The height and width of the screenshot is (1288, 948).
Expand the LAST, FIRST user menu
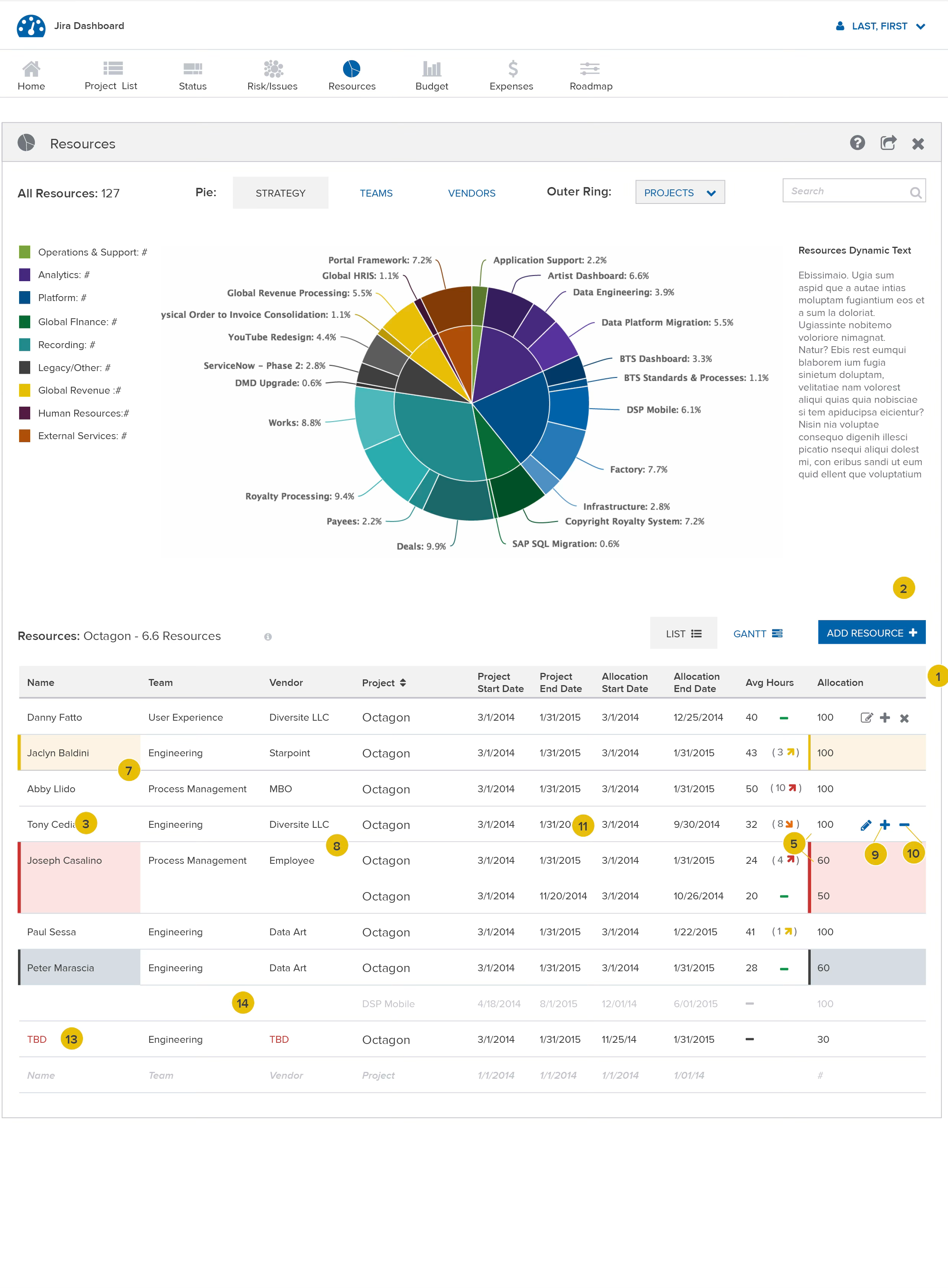[880, 26]
